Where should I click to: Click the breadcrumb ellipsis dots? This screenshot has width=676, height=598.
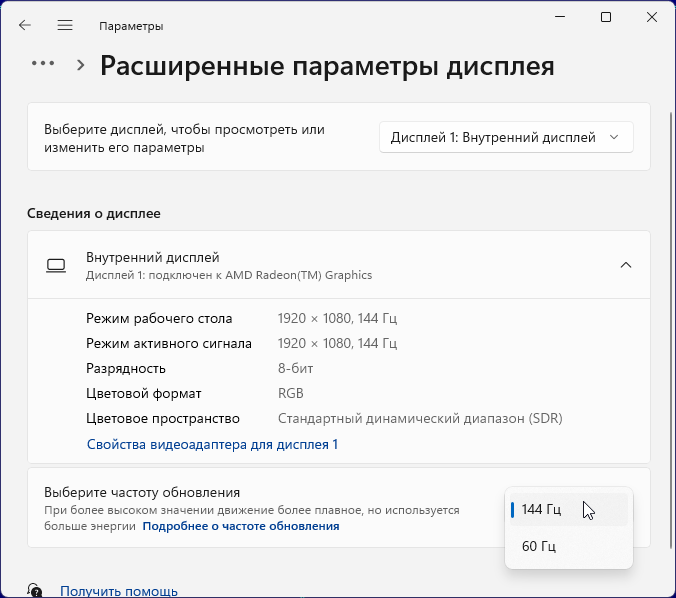point(43,63)
